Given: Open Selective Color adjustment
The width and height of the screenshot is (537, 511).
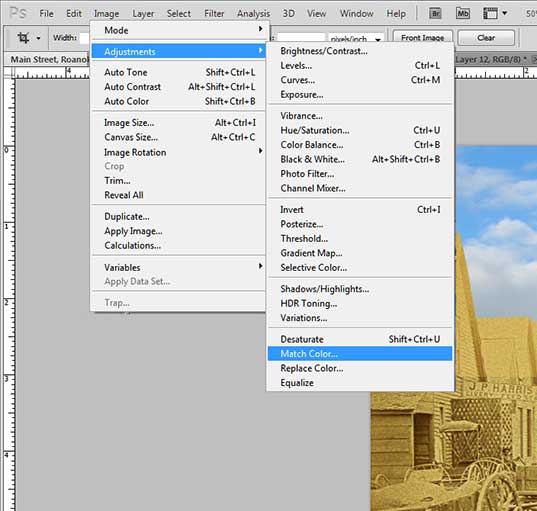Looking at the screenshot, I should pos(360,267).
